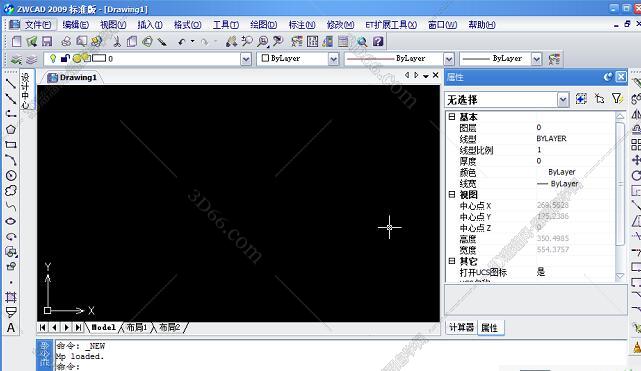Screen dimensions: 641x371
Task: Select the Rectangle draw tool
Action: click(x=11, y=145)
